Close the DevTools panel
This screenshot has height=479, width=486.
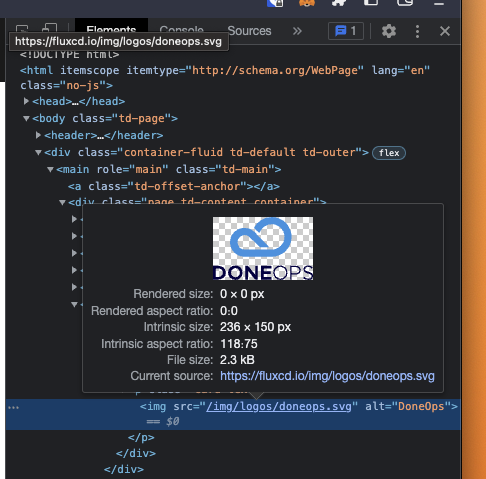pos(445,31)
